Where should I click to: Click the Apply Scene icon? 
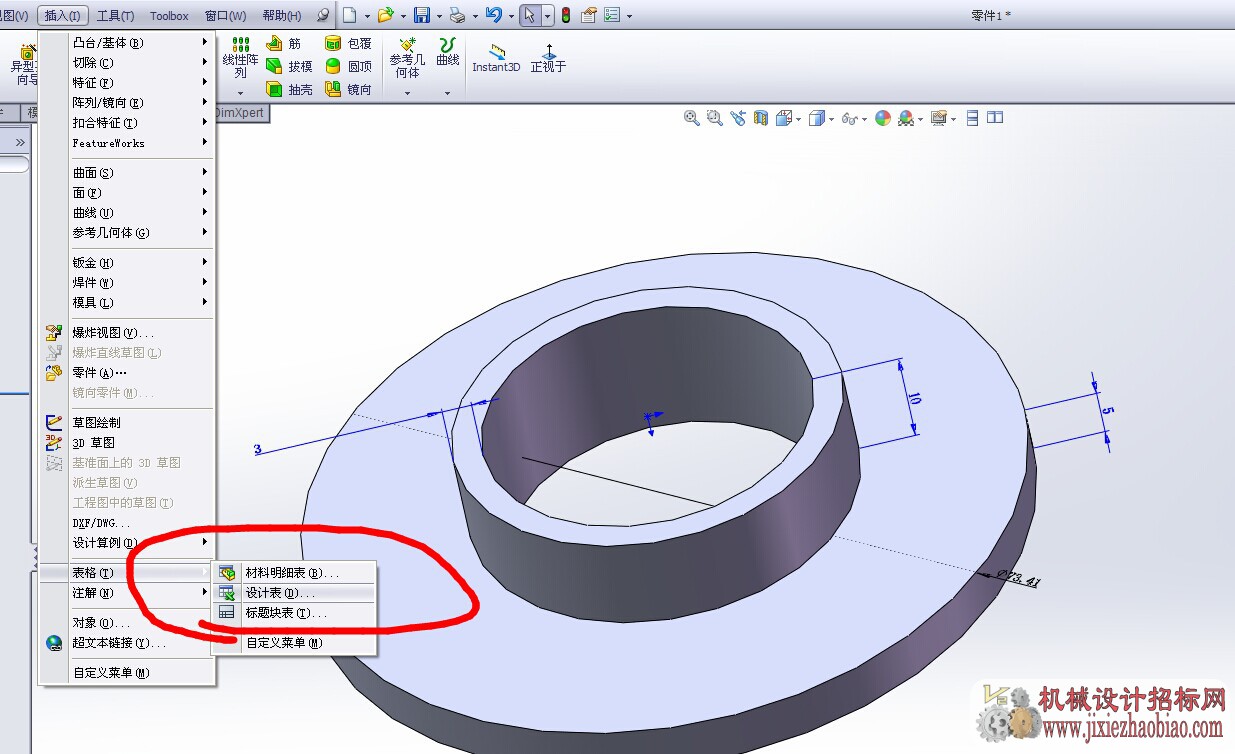pos(905,118)
